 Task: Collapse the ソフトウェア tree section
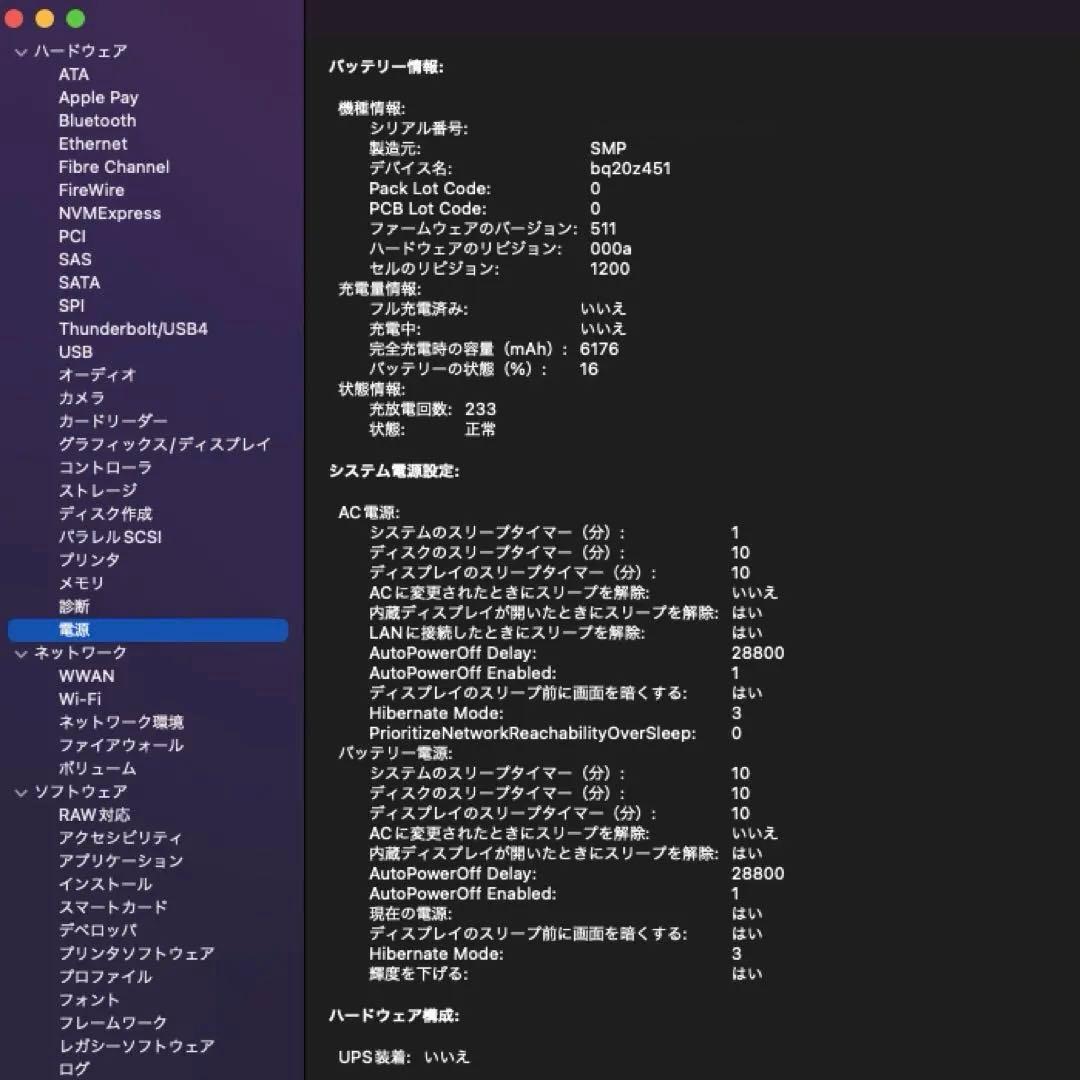coord(20,791)
